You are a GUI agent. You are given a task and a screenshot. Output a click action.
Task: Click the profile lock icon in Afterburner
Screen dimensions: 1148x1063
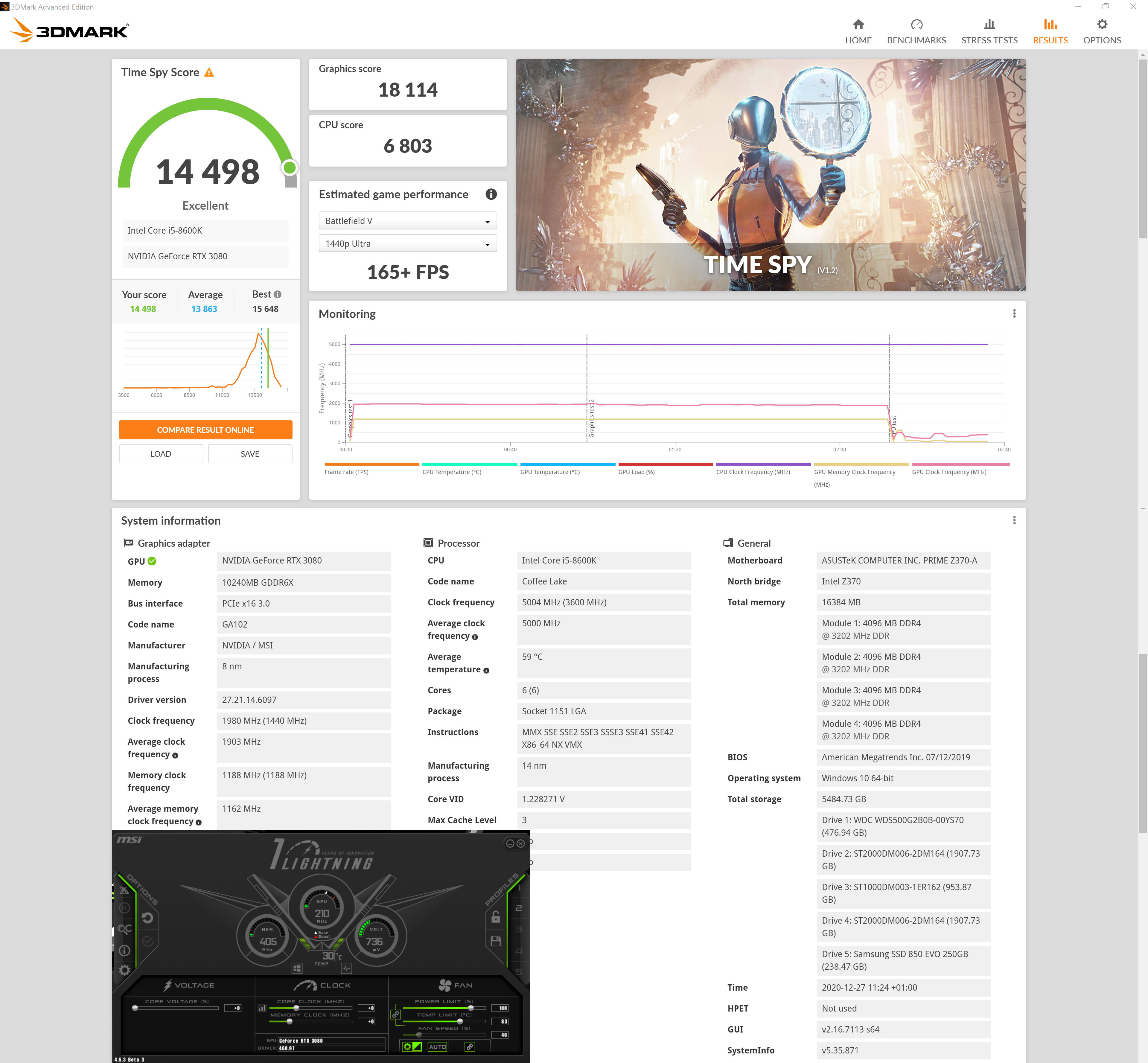[x=496, y=916]
